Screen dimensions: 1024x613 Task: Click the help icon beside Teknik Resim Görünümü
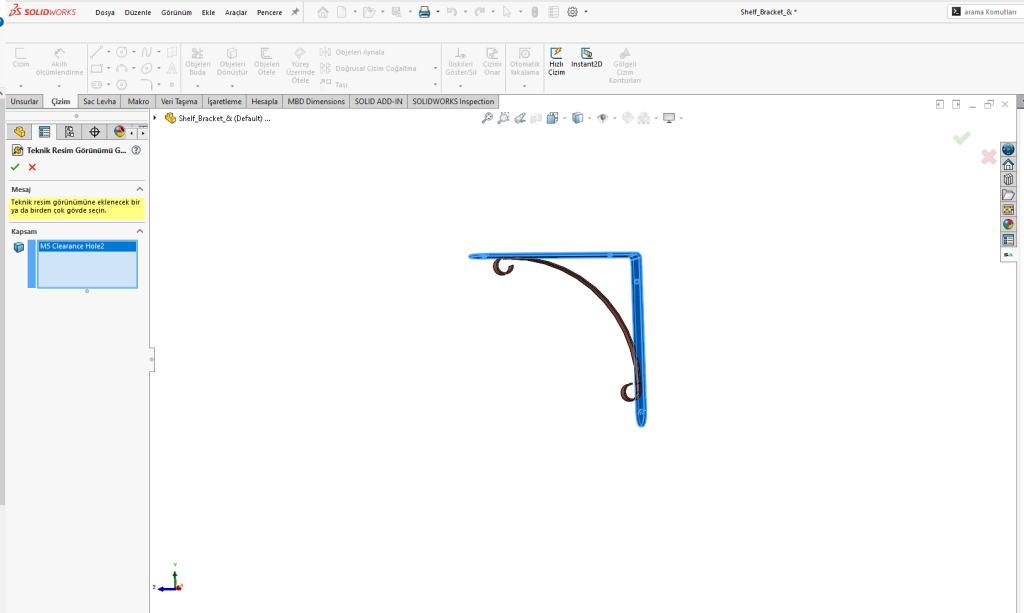(x=136, y=150)
